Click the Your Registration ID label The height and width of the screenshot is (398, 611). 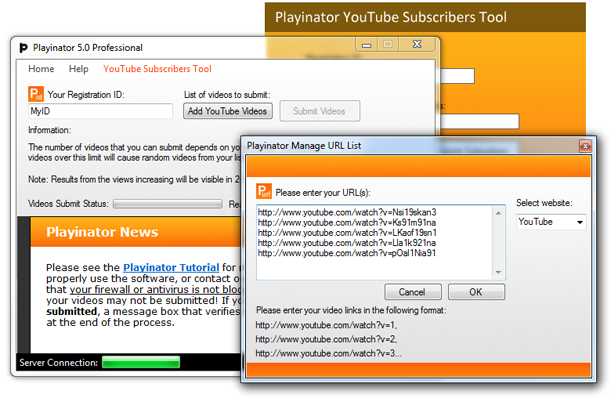point(86,95)
